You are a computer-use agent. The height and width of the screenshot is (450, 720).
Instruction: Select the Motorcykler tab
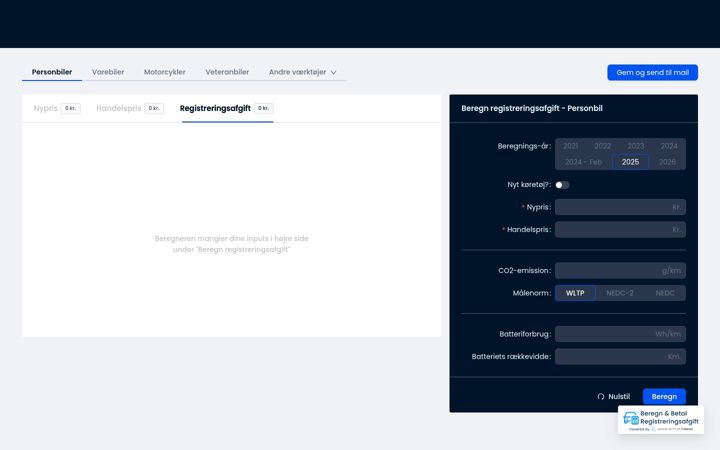point(164,72)
